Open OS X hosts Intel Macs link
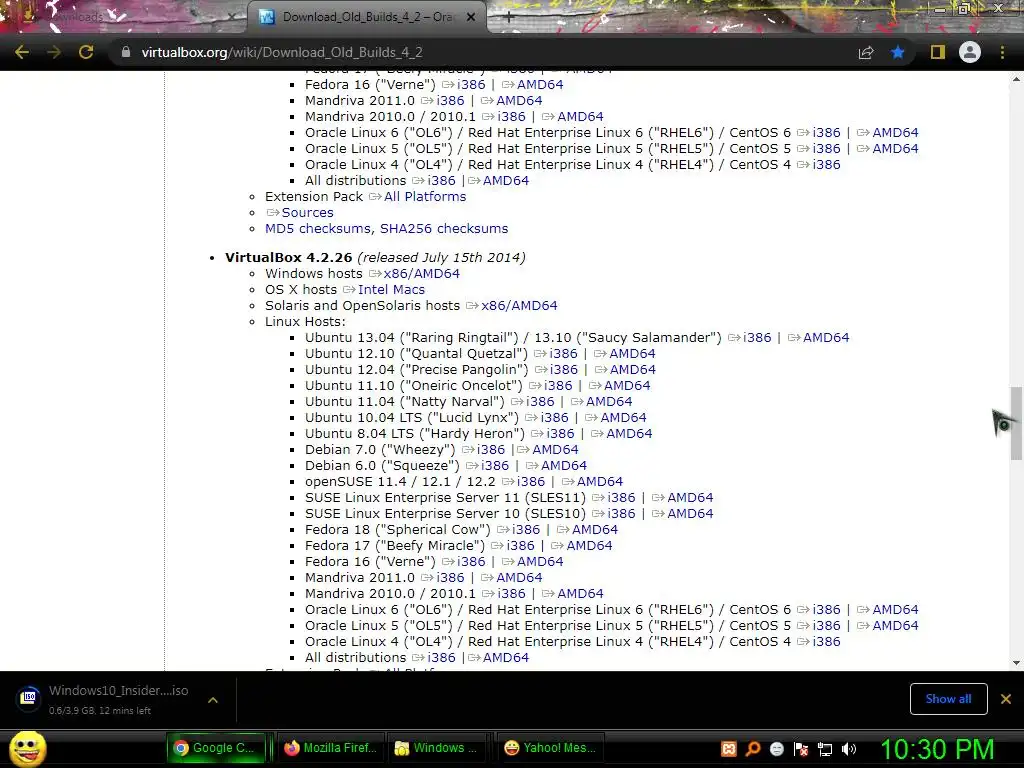 [391, 289]
